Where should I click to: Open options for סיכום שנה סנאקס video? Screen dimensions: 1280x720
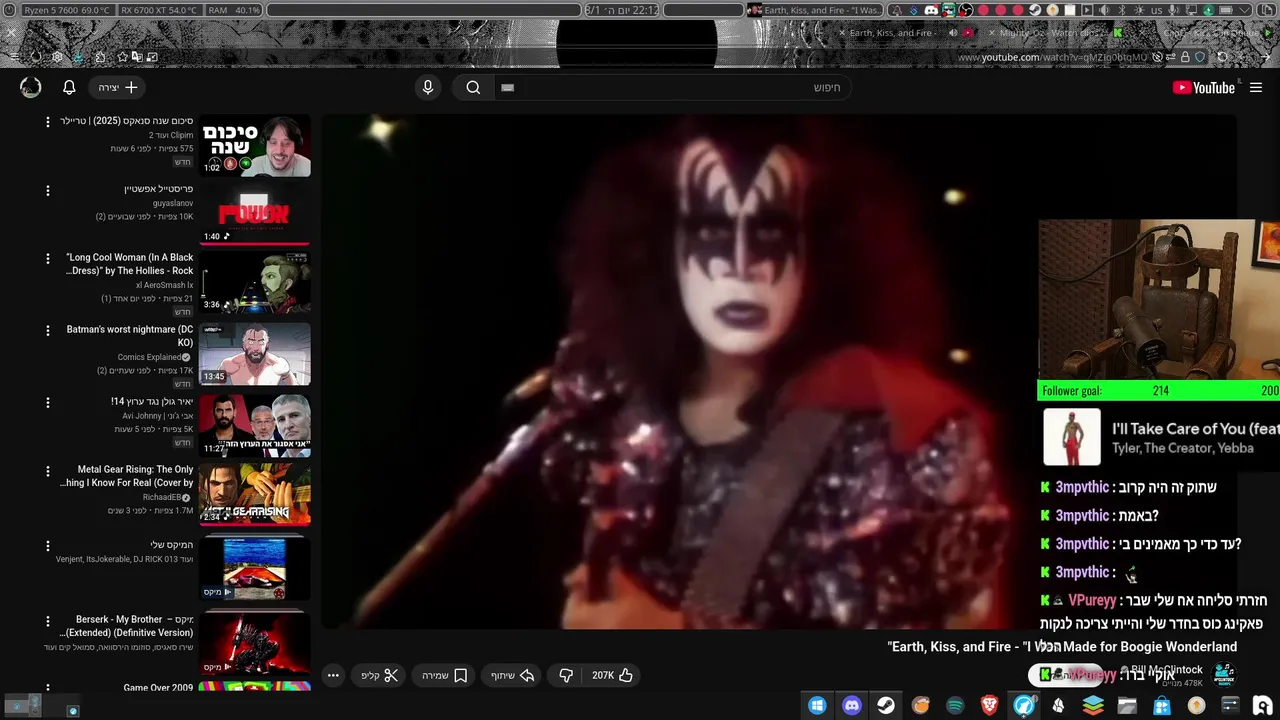[x=47, y=122]
